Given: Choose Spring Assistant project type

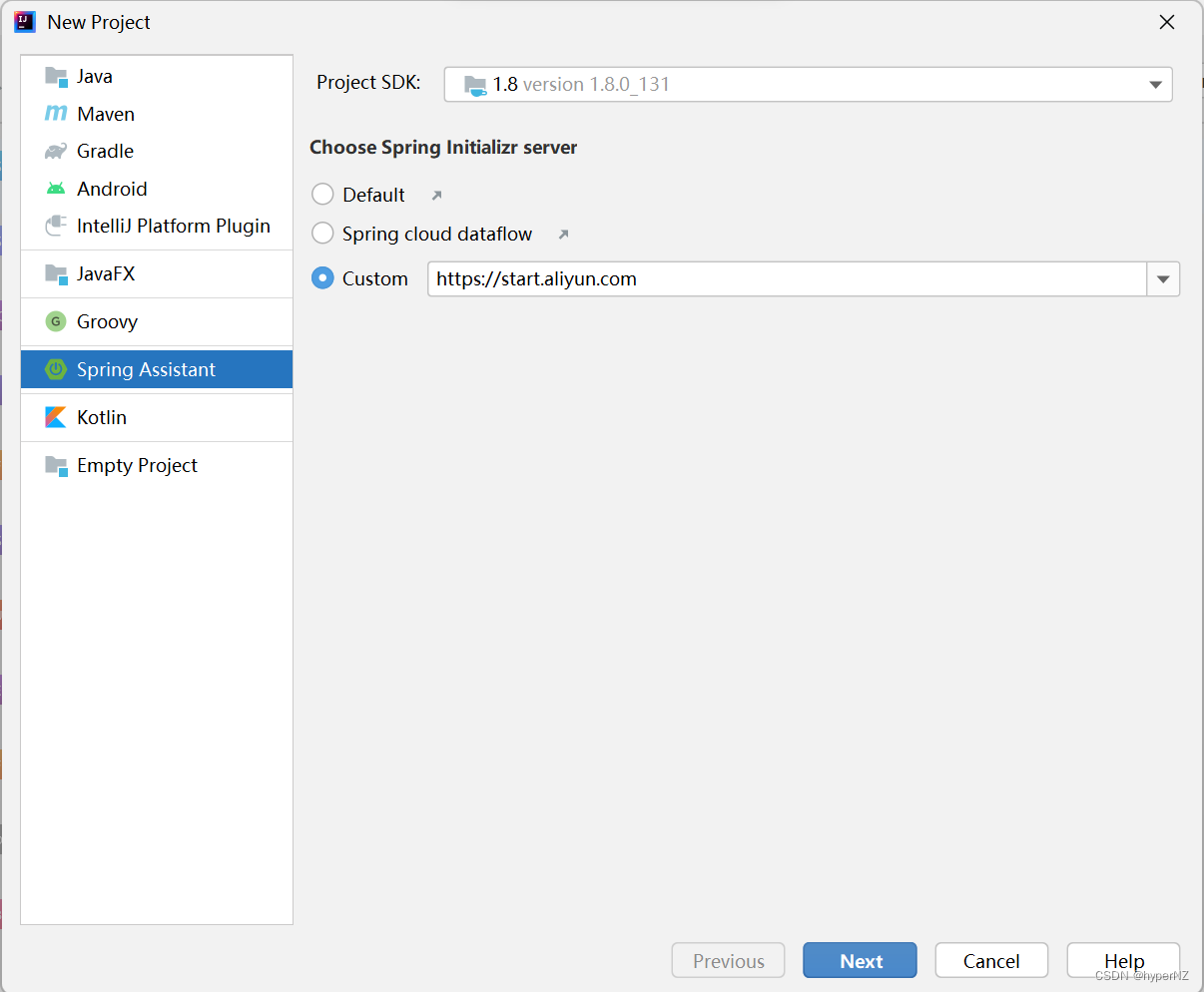Looking at the screenshot, I should (x=157, y=369).
